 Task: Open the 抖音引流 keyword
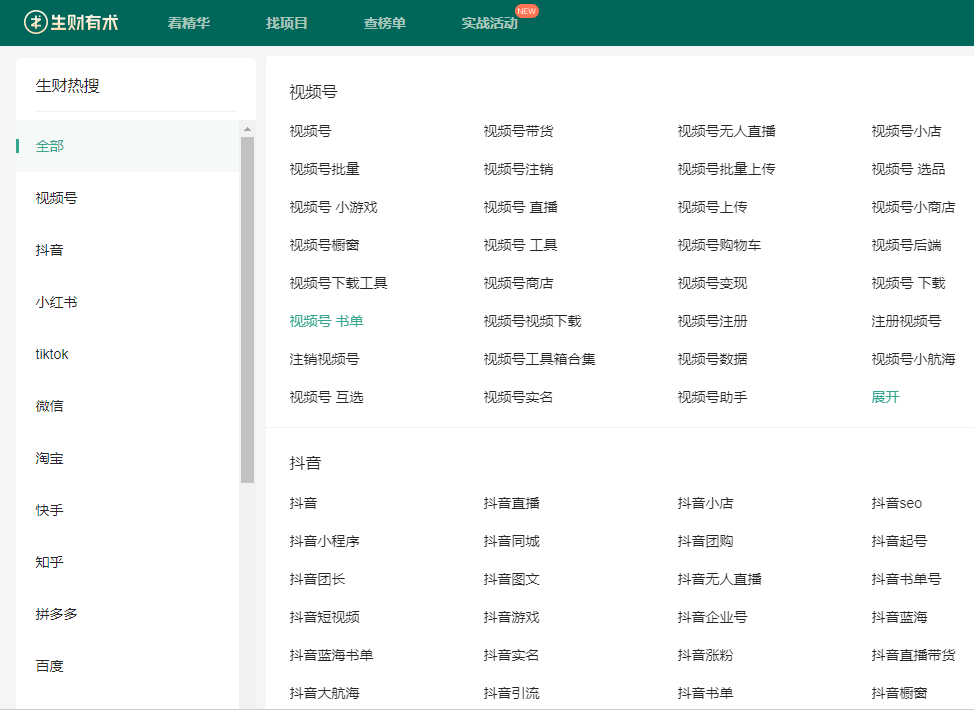[x=512, y=693]
